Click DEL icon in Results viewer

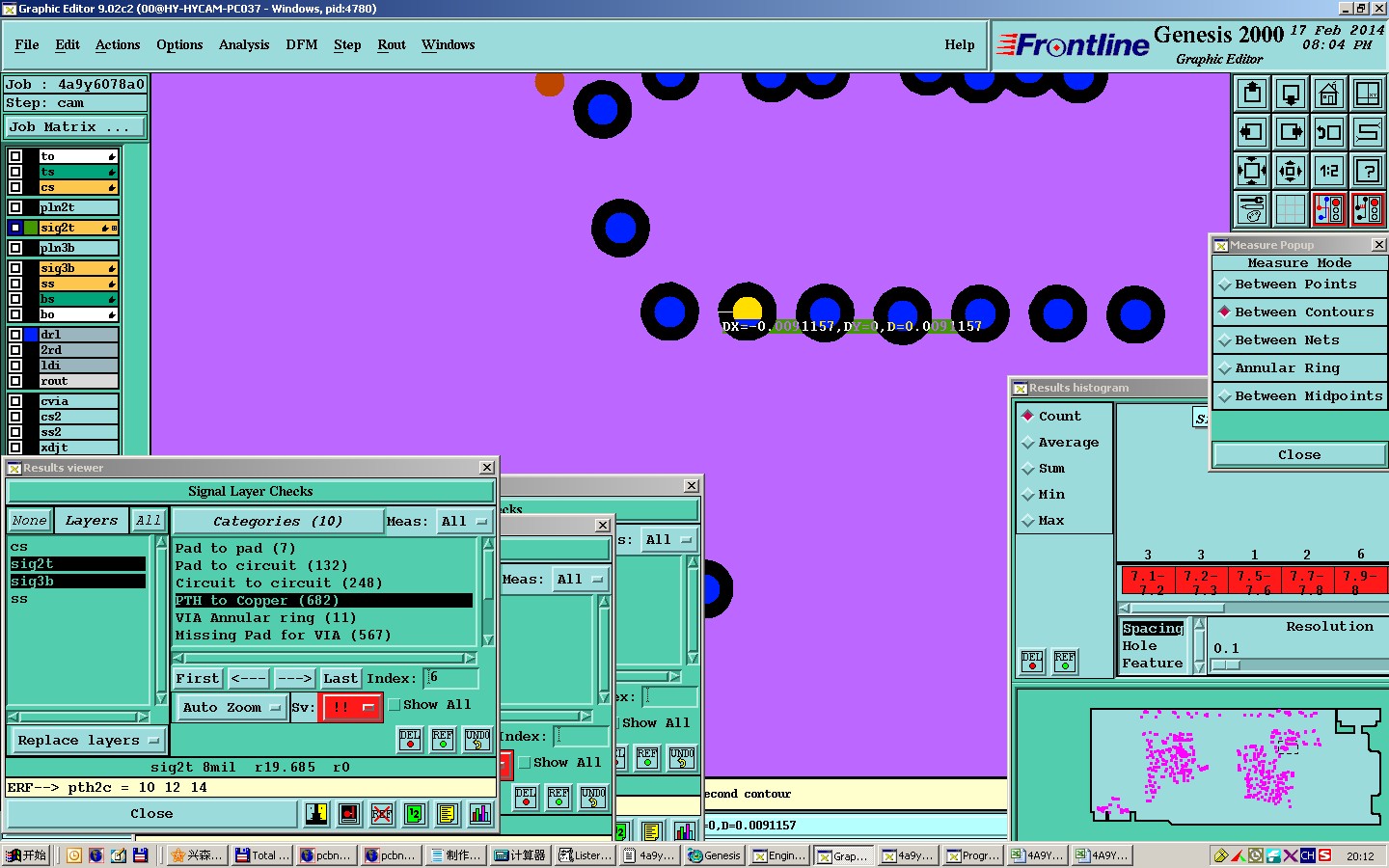pos(410,740)
